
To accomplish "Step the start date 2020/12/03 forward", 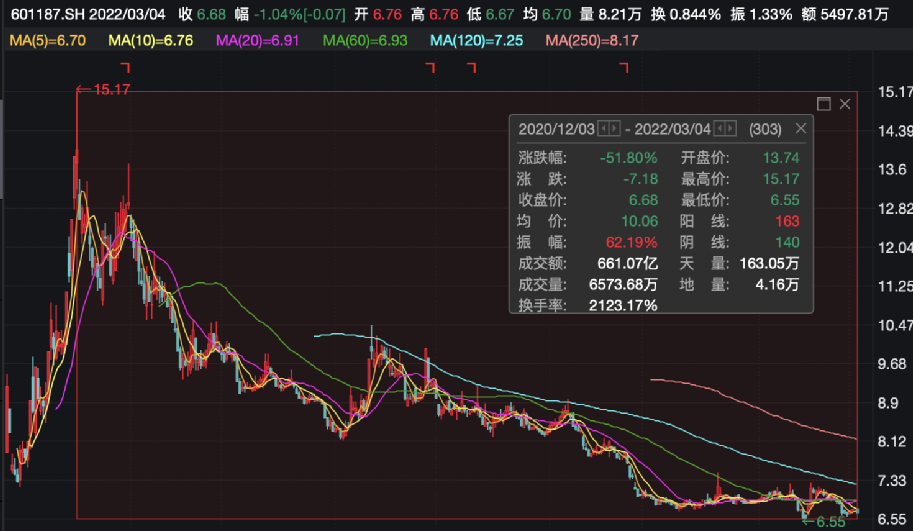I will 614,129.
